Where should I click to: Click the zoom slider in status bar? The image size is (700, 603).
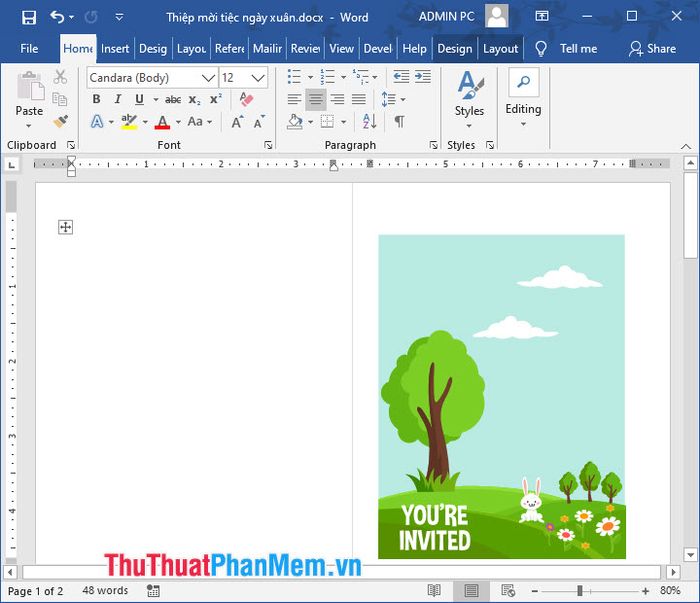click(579, 591)
